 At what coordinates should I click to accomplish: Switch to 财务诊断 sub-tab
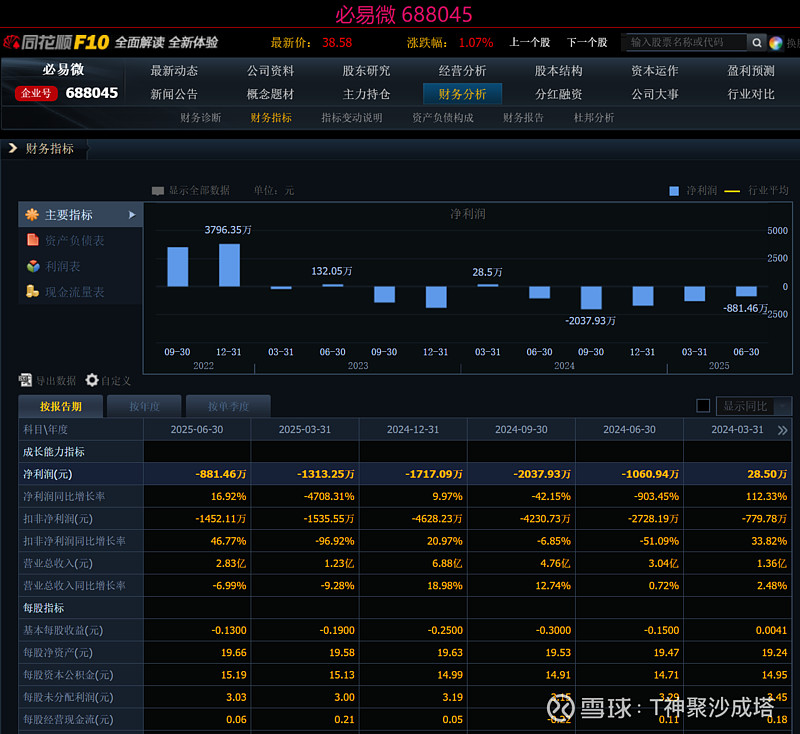[x=201, y=118]
